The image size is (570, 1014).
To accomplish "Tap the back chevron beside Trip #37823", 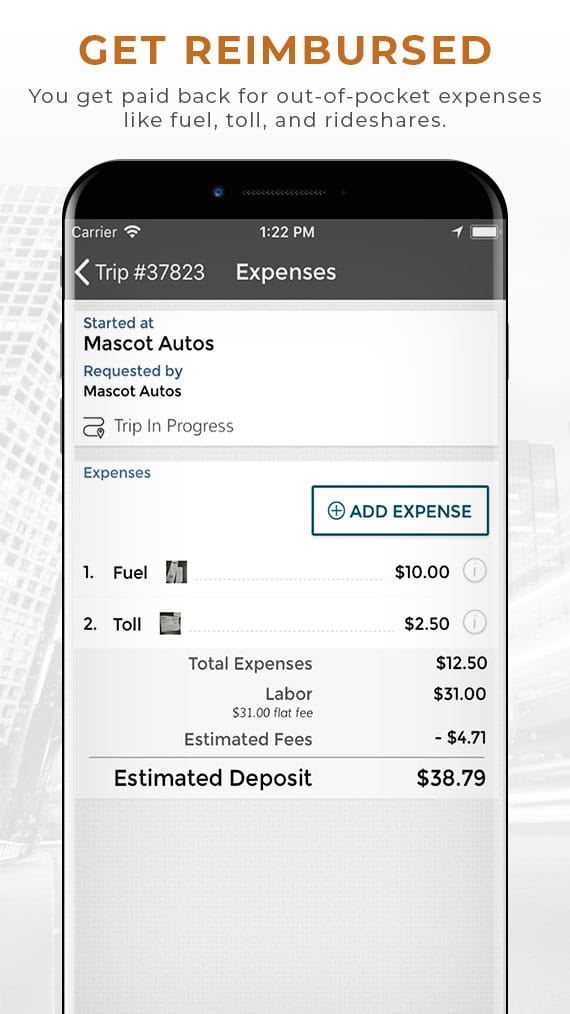I will pos(82,272).
